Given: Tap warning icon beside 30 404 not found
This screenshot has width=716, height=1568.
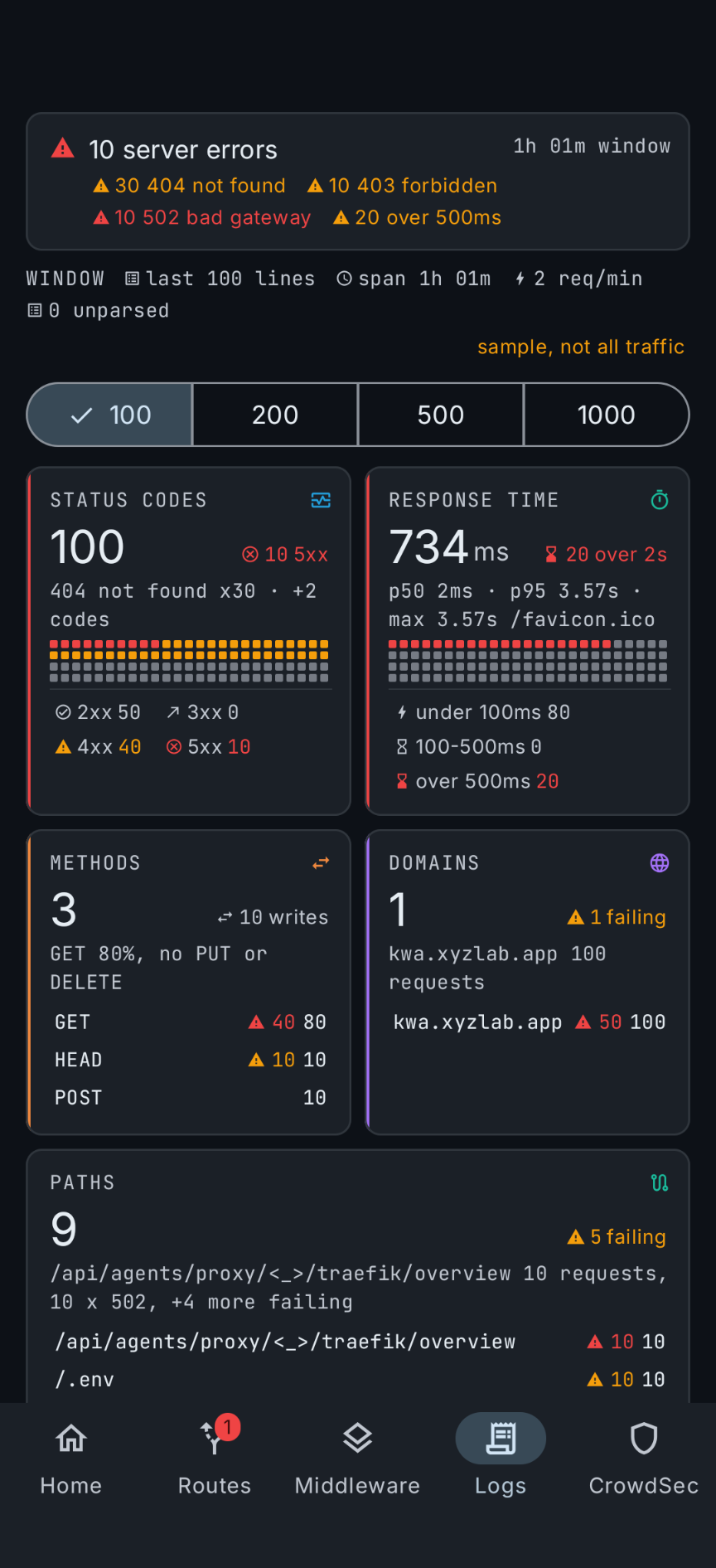Looking at the screenshot, I should 101,186.
